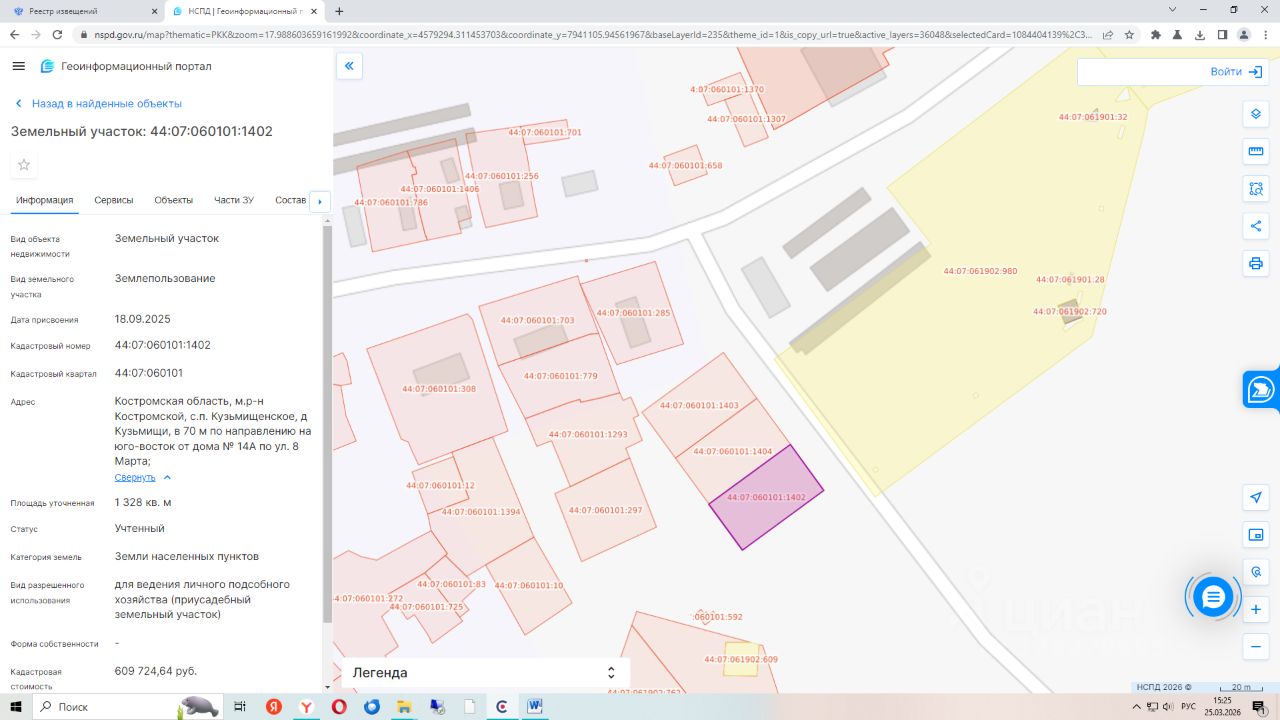Click parcel 44:07:060101:308 on the map
Image resolution: width=1280 pixels, height=720 pixels.
(438, 389)
